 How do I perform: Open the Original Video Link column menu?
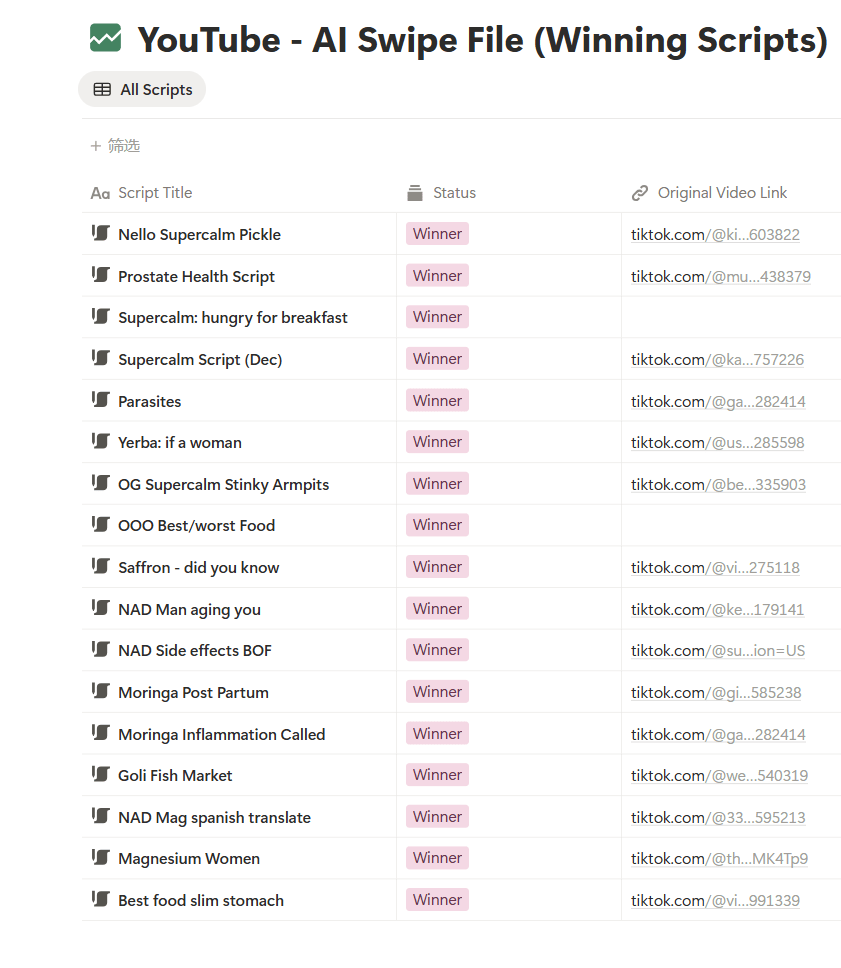pyautogui.click(x=722, y=193)
